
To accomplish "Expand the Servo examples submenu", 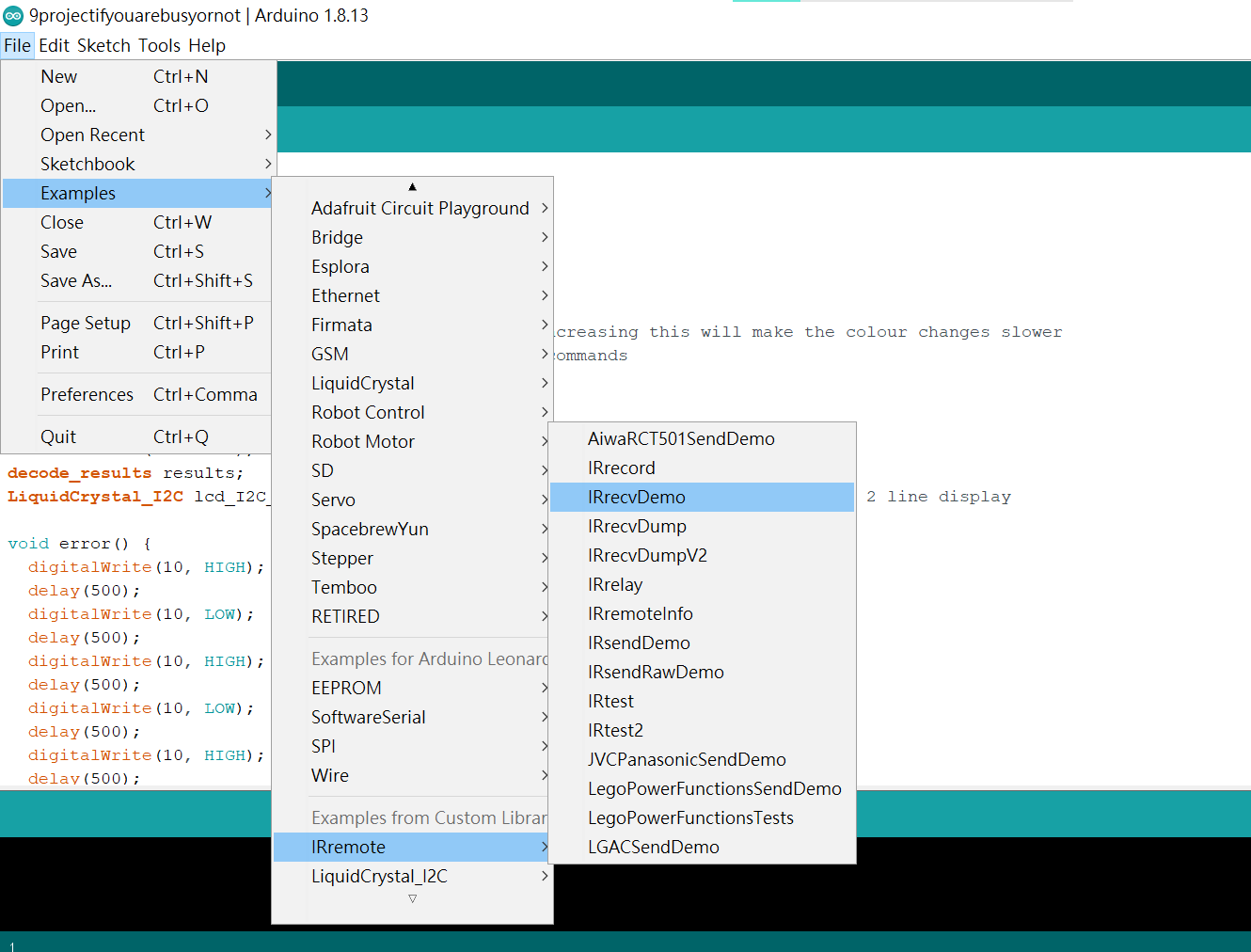I will [x=412, y=500].
